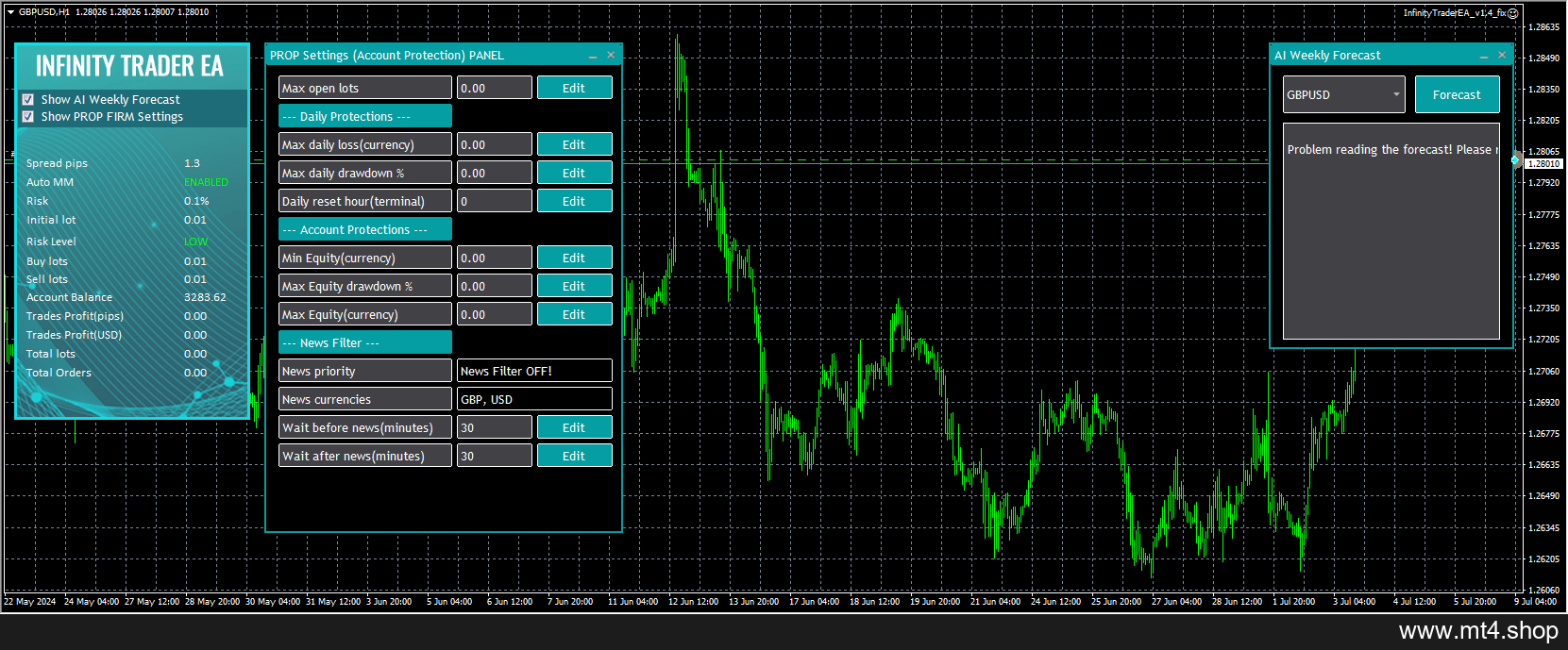Screen dimensions: 1568x650
Task: Edit the Max daily loss(currency) value
Action: [x=574, y=144]
